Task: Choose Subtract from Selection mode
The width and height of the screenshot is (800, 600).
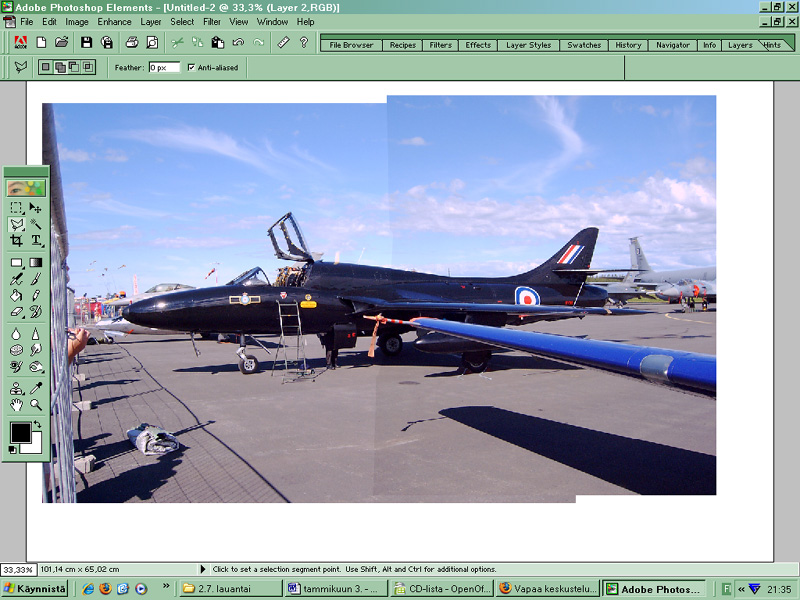Action: [x=74, y=67]
